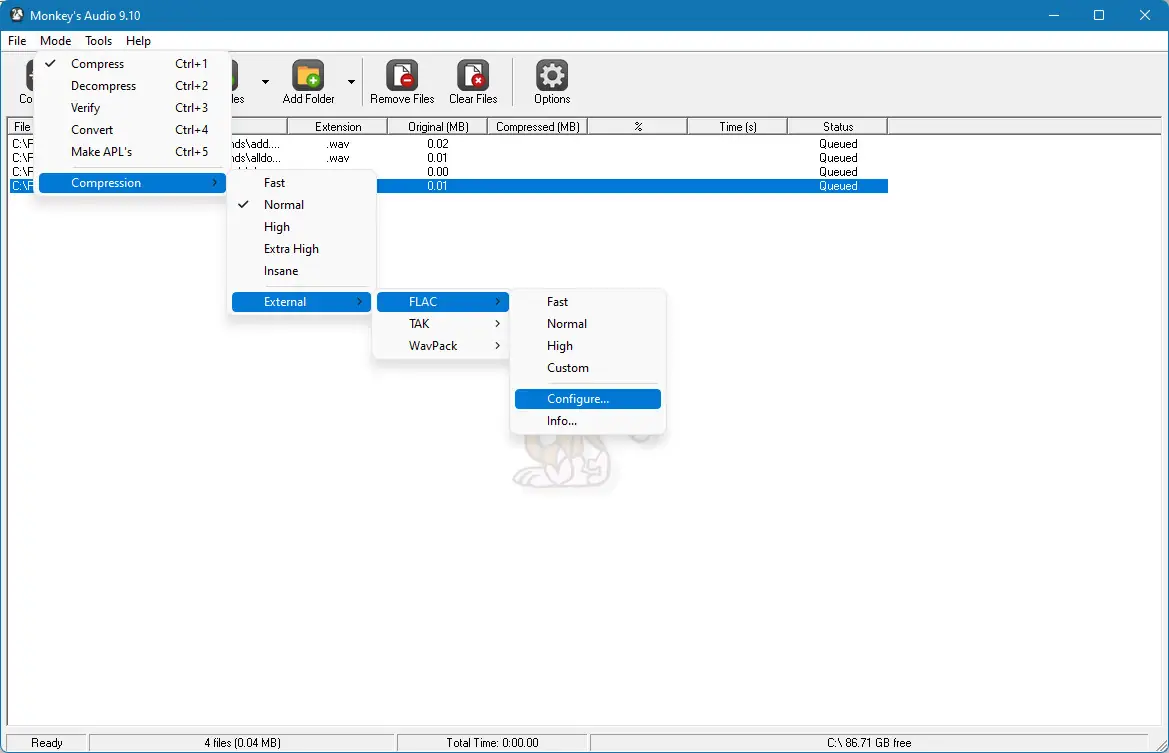The image size is (1169, 753).
Task: Select the row with 0.02 original size
Action: click(x=448, y=144)
